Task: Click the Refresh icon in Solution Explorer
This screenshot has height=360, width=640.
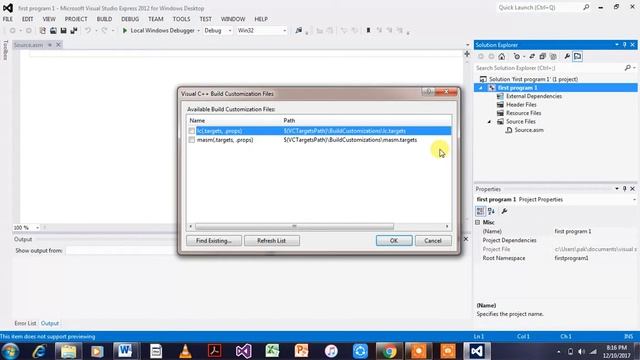Action: (x=532, y=57)
